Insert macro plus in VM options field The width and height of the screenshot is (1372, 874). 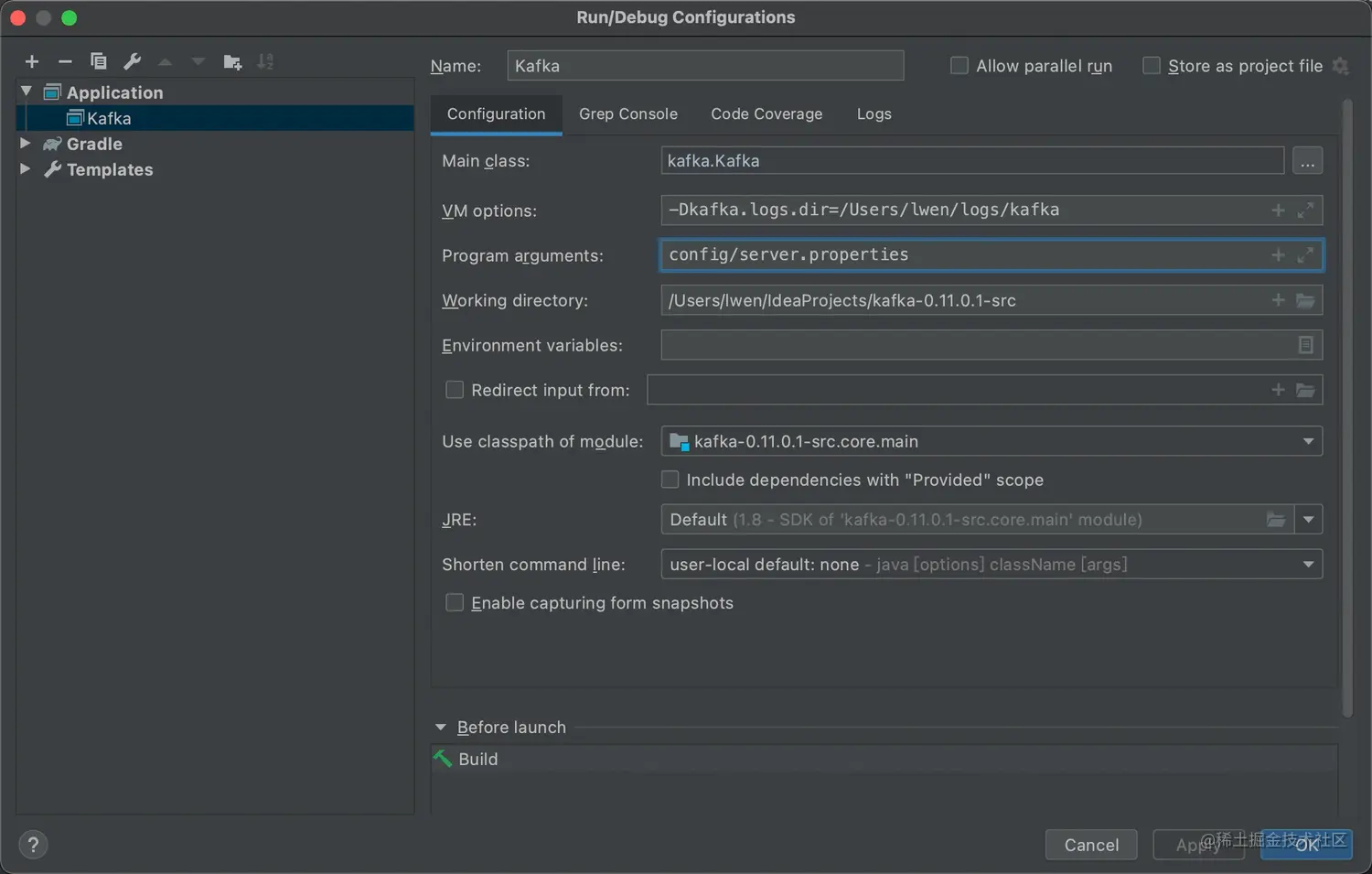pos(1279,210)
